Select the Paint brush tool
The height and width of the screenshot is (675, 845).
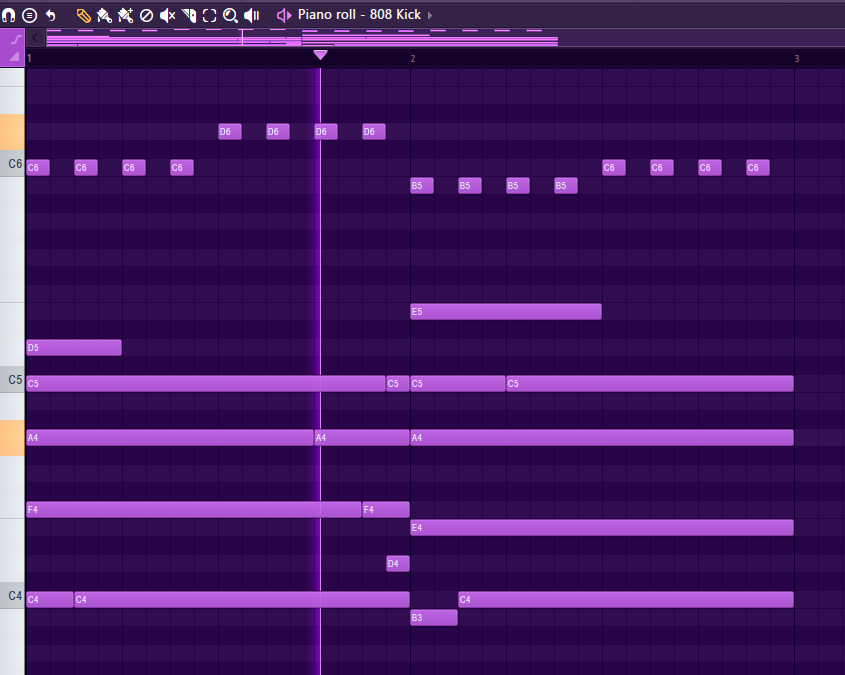click(104, 15)
